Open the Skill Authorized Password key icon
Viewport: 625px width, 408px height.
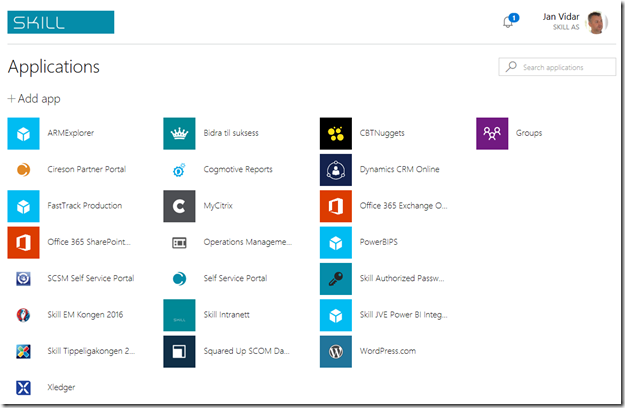click(x=336, y=279)
